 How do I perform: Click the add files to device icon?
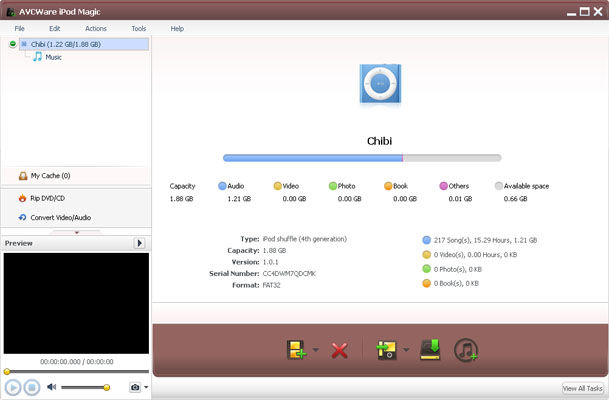(296, 350)
